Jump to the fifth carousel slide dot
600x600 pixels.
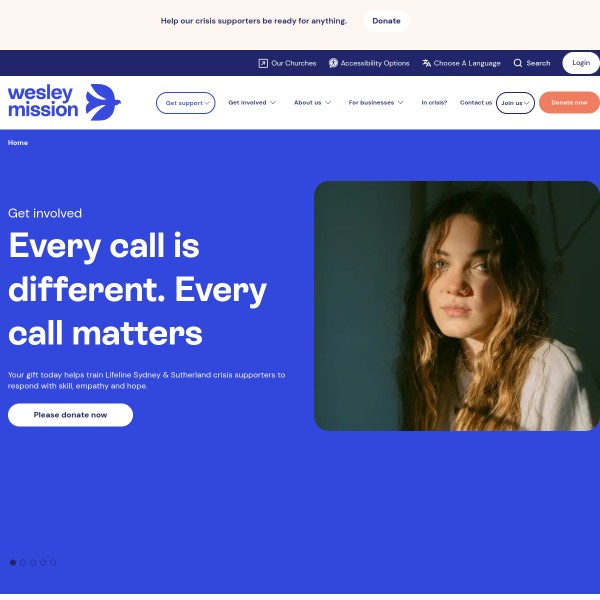53,562
